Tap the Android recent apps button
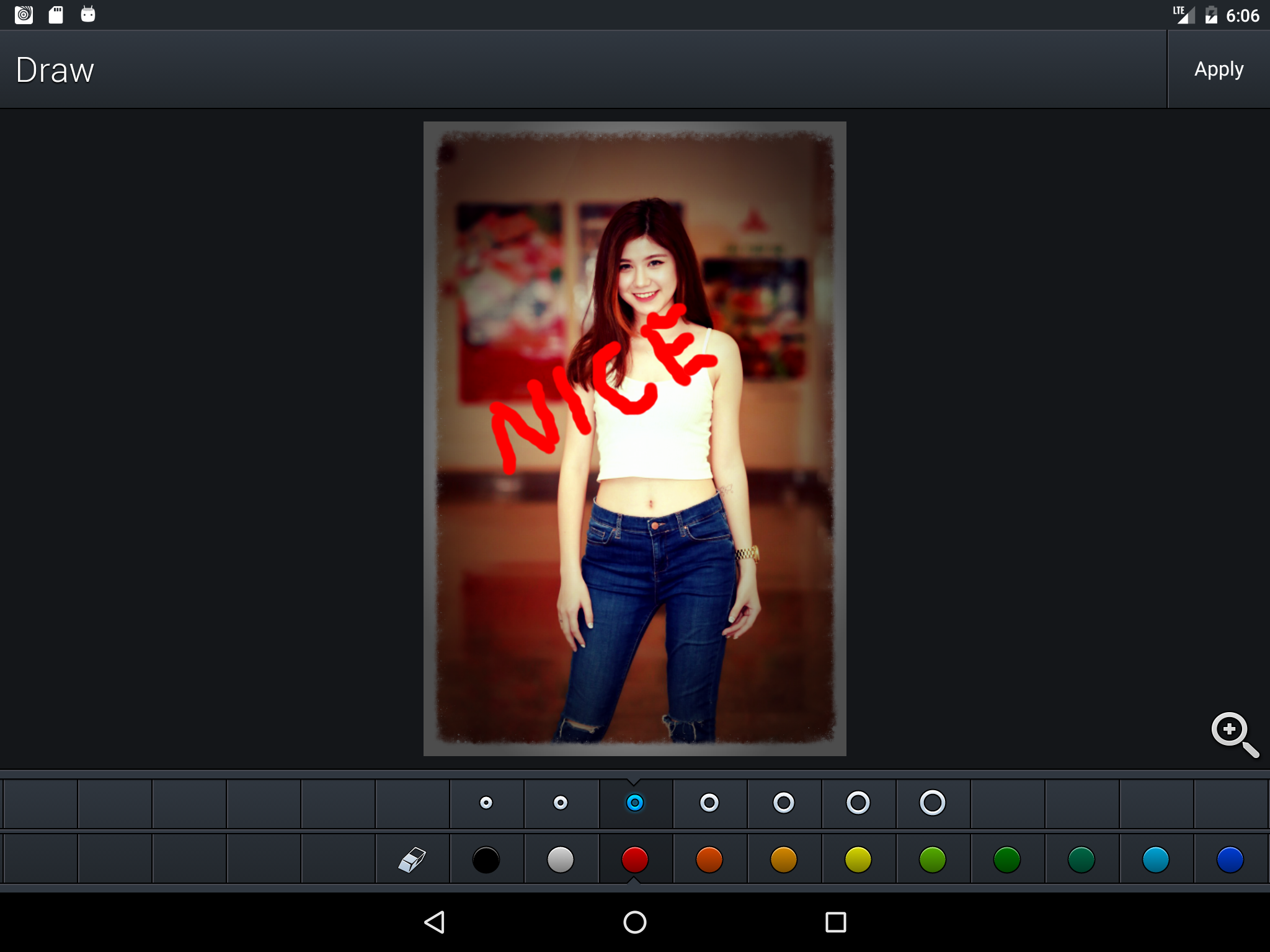This screenshot has width=1270, height=952. click(836, 922)
